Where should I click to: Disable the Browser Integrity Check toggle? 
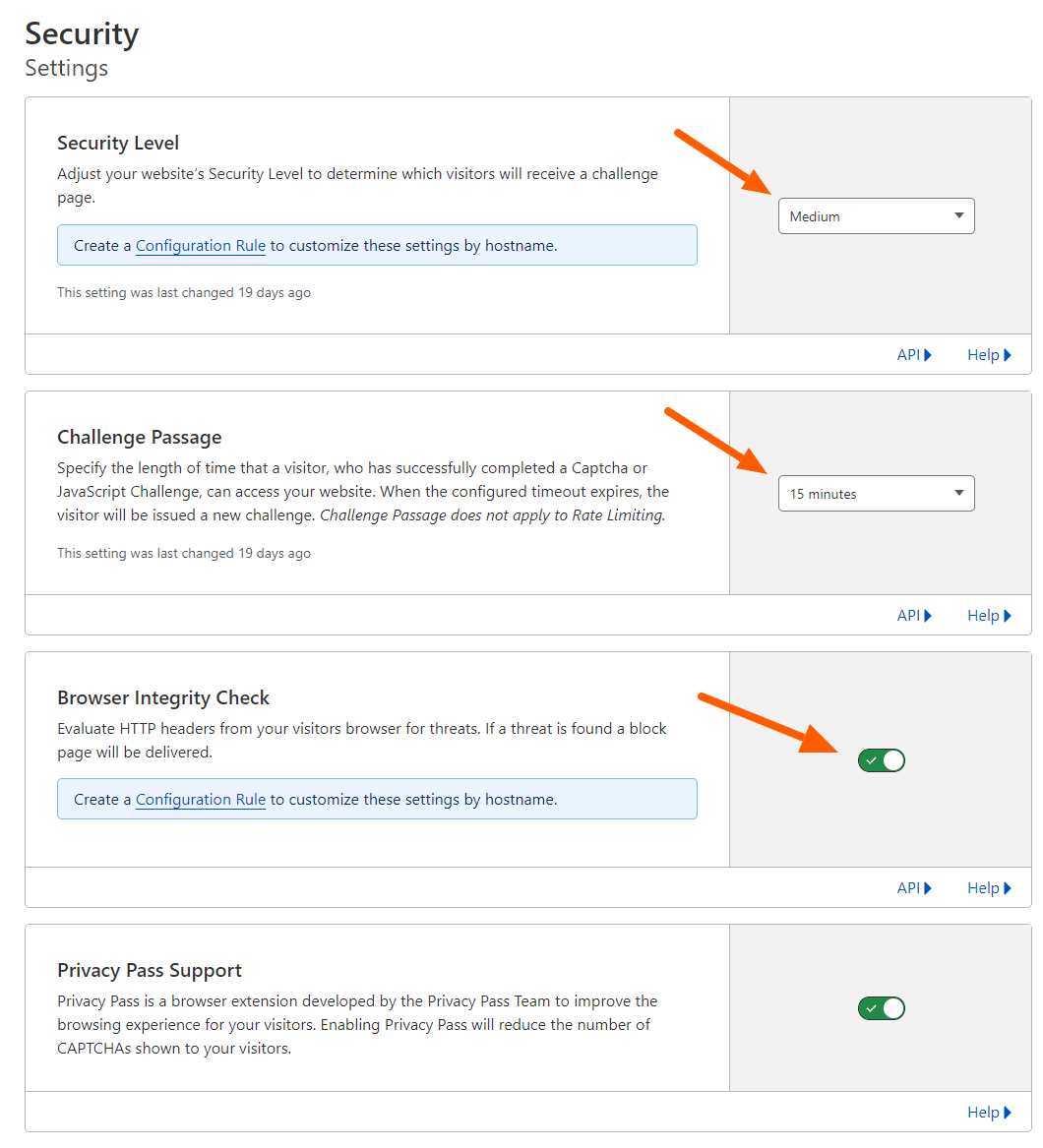[x=882, y=759]
